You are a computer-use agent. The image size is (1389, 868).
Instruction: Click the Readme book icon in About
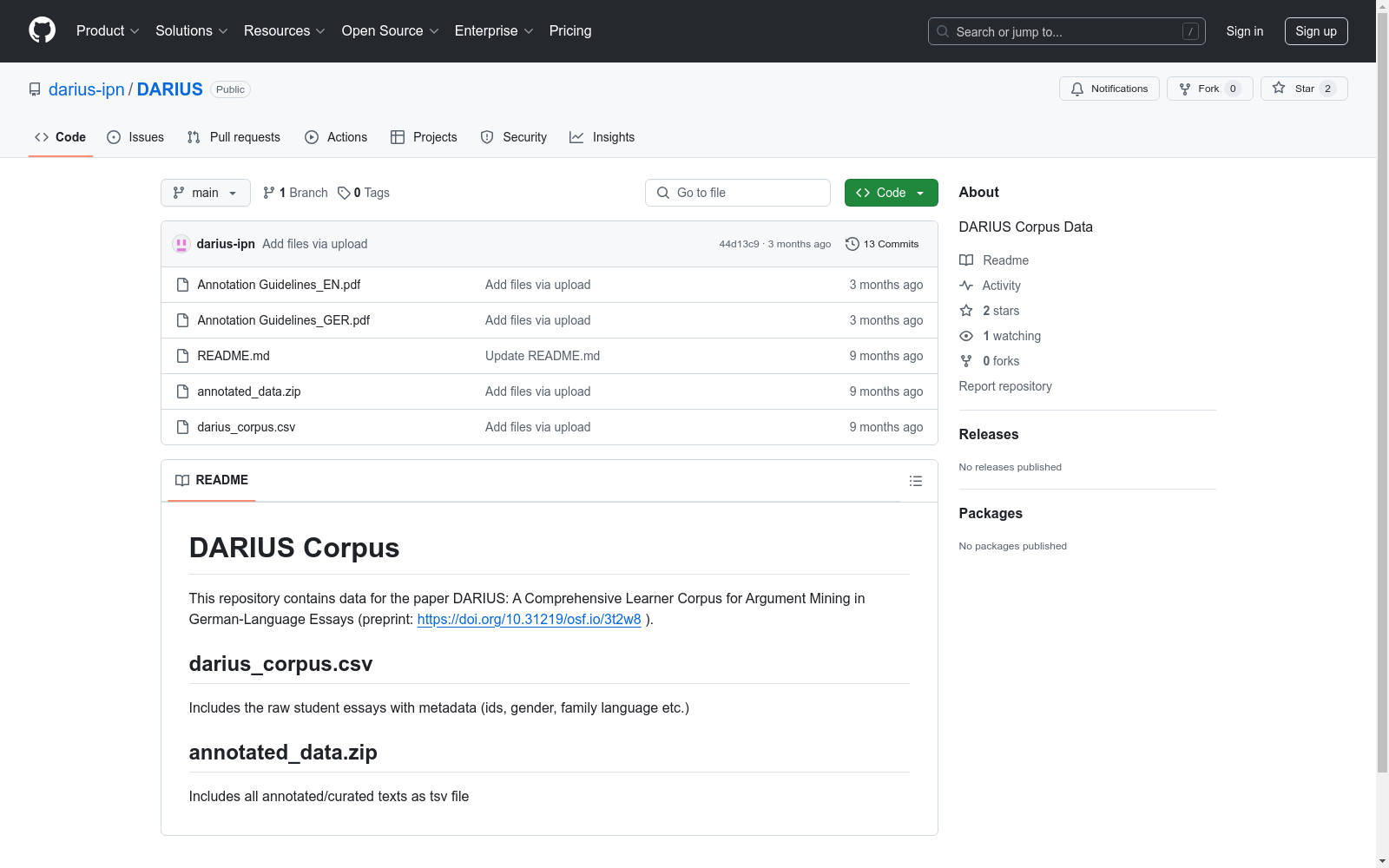click(x=966, y=260)
